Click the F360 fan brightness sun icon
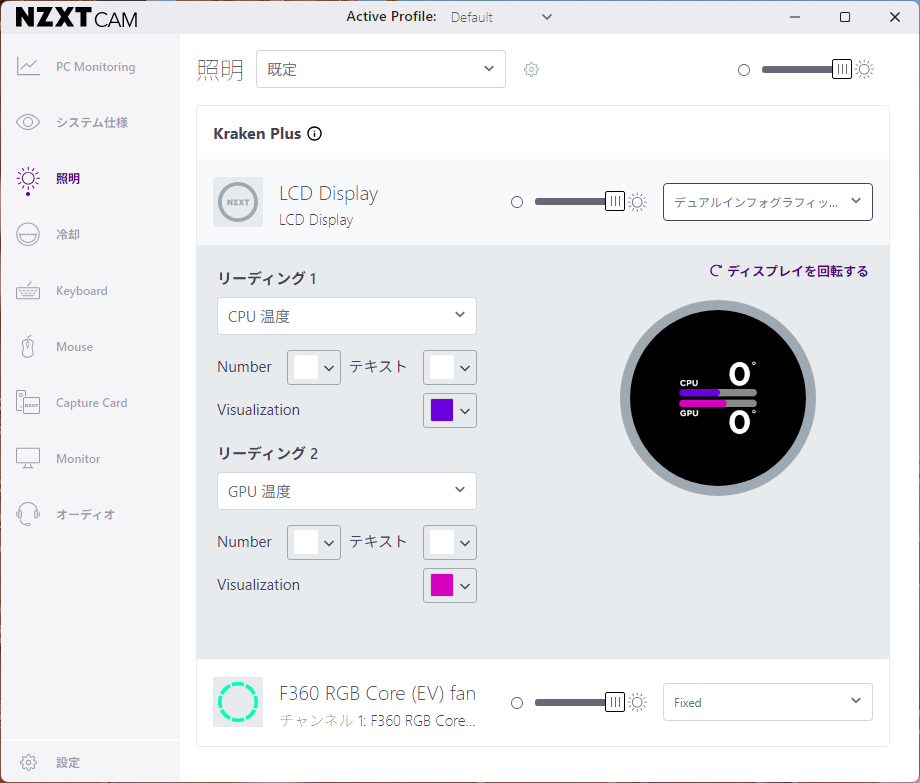The image size is (920, 783). coord(637,702)
